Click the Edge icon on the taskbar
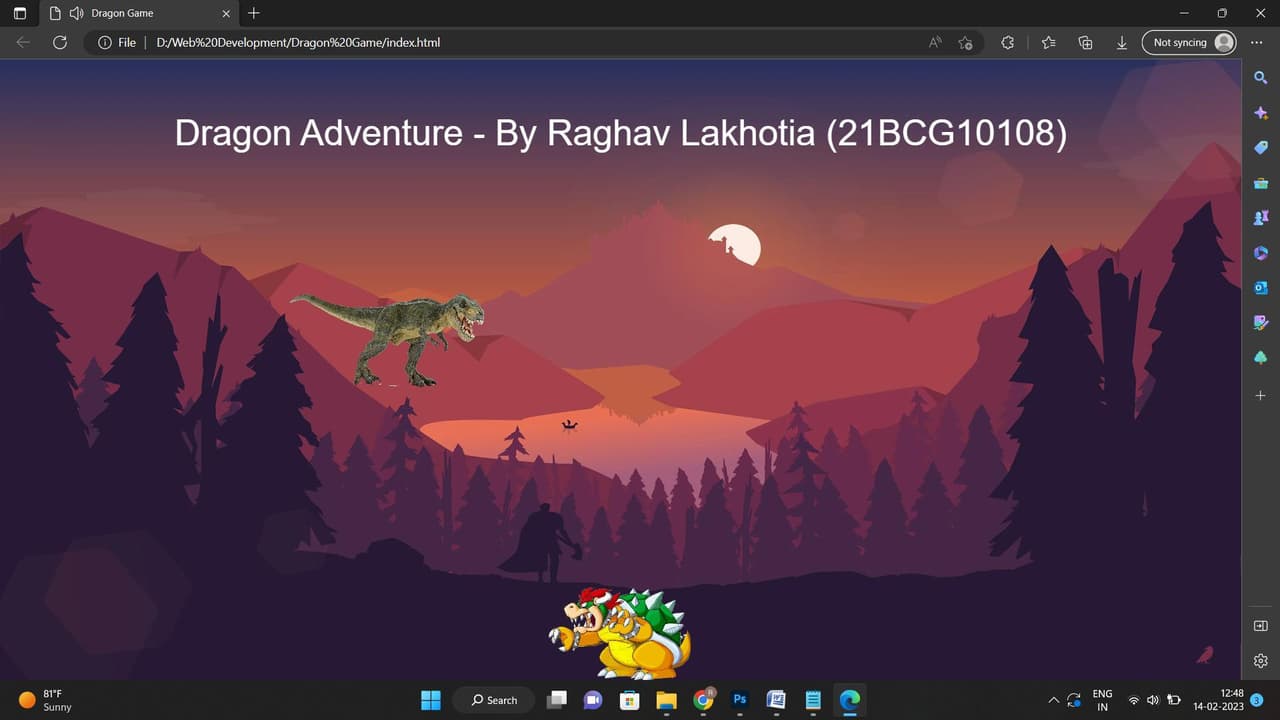Image resolution: width=1280 pixels, height=720 pixels. [x=850, y=700]
